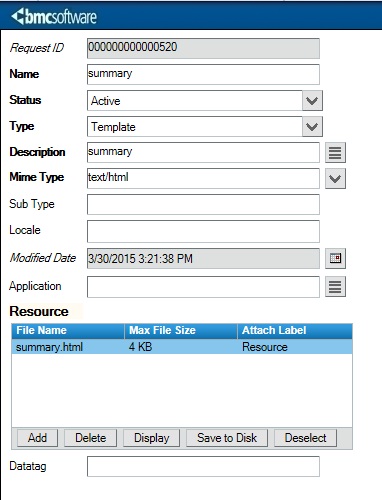382x500 pixels.
Task: Focus the Datatag input field
Action: pyautogui.click(x=203, y=466)
